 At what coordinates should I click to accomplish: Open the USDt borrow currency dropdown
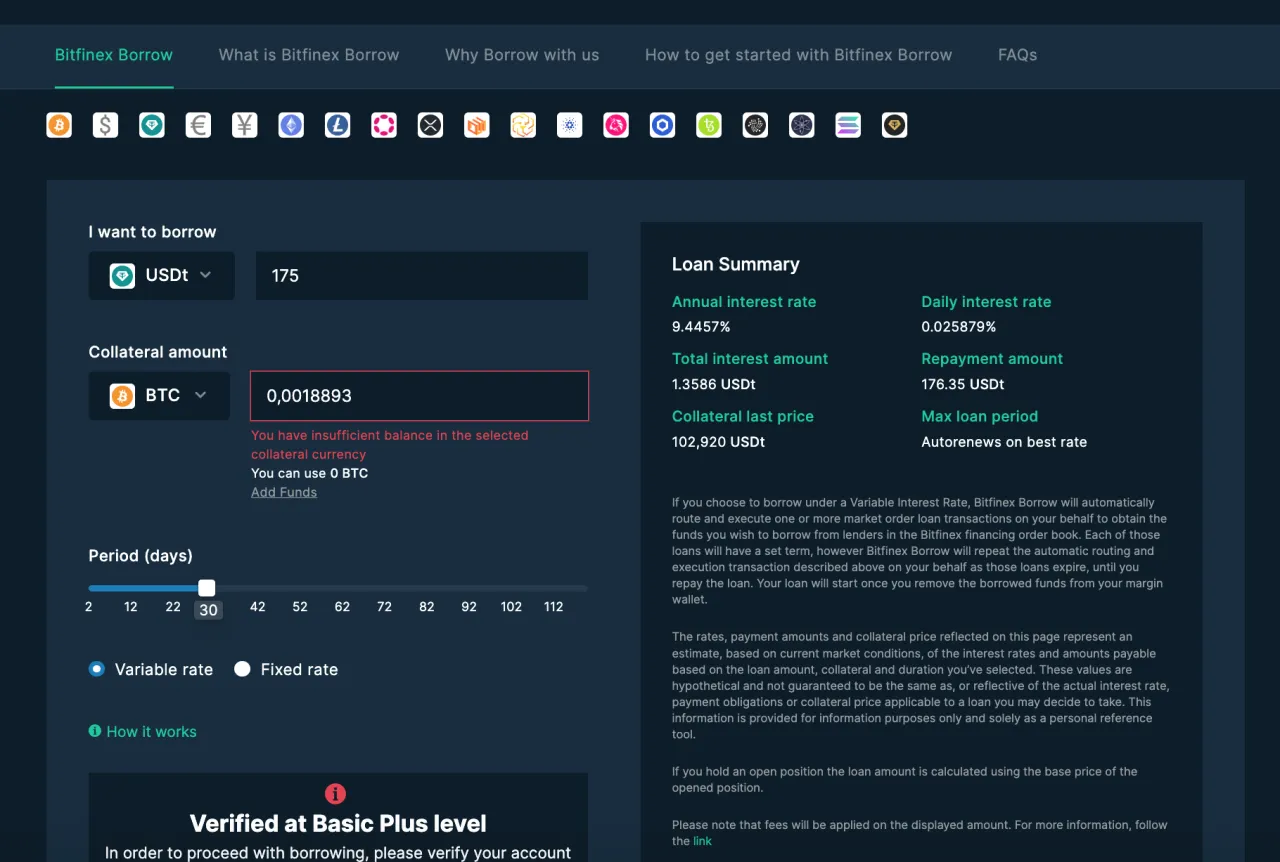[x=162, y=276]
